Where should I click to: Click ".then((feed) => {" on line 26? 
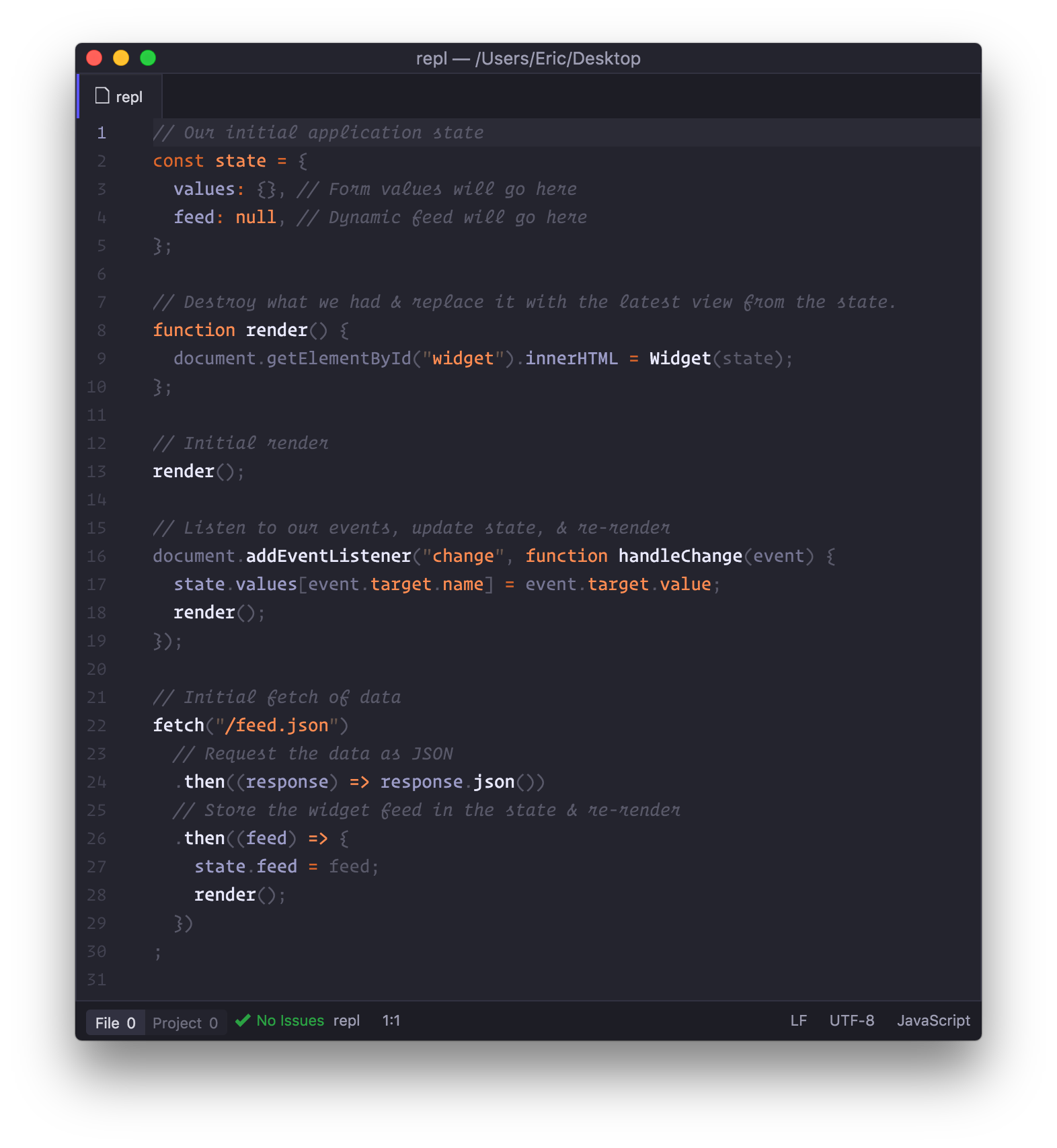[x=262, y=838]
